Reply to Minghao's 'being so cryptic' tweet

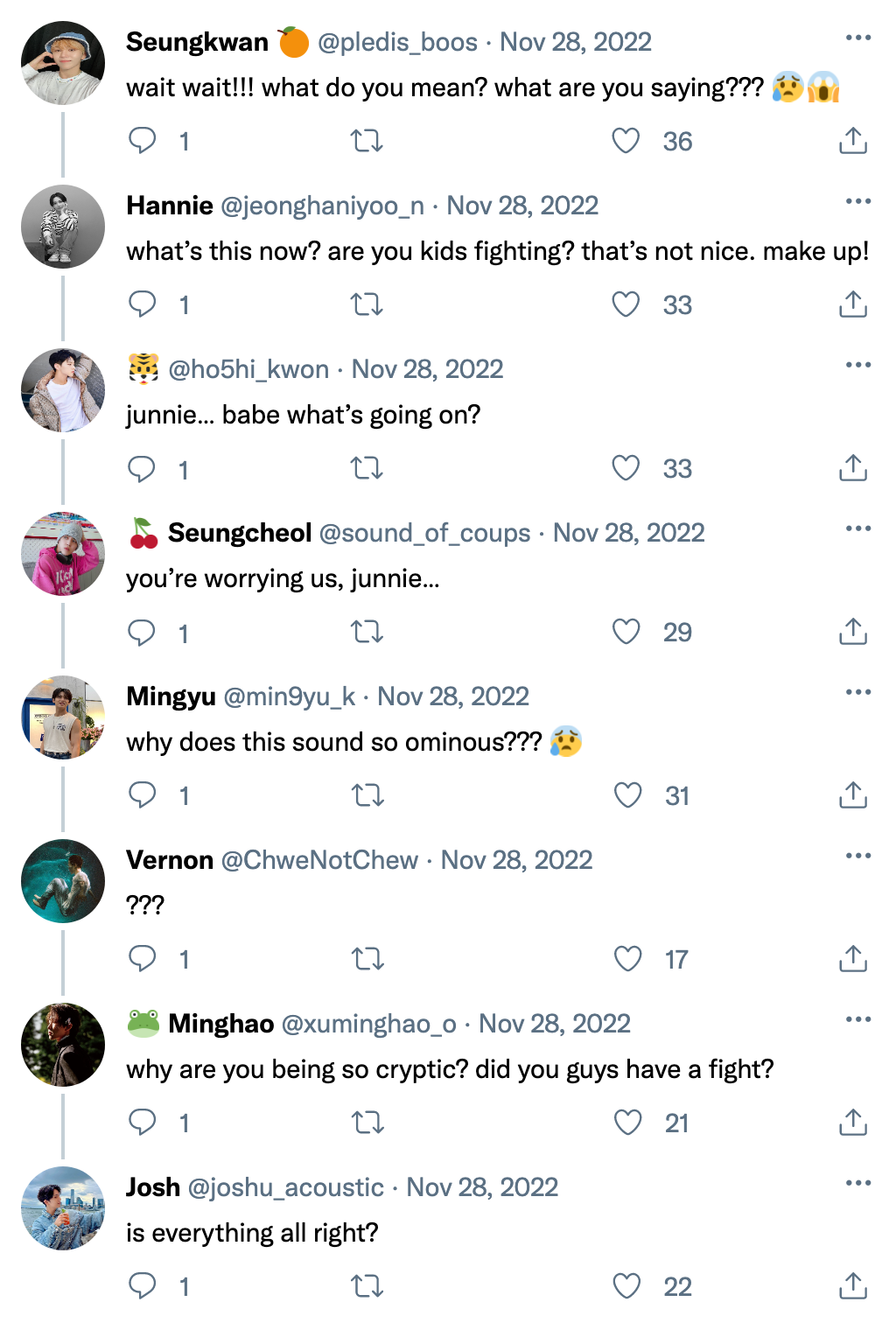[142, 1123]
